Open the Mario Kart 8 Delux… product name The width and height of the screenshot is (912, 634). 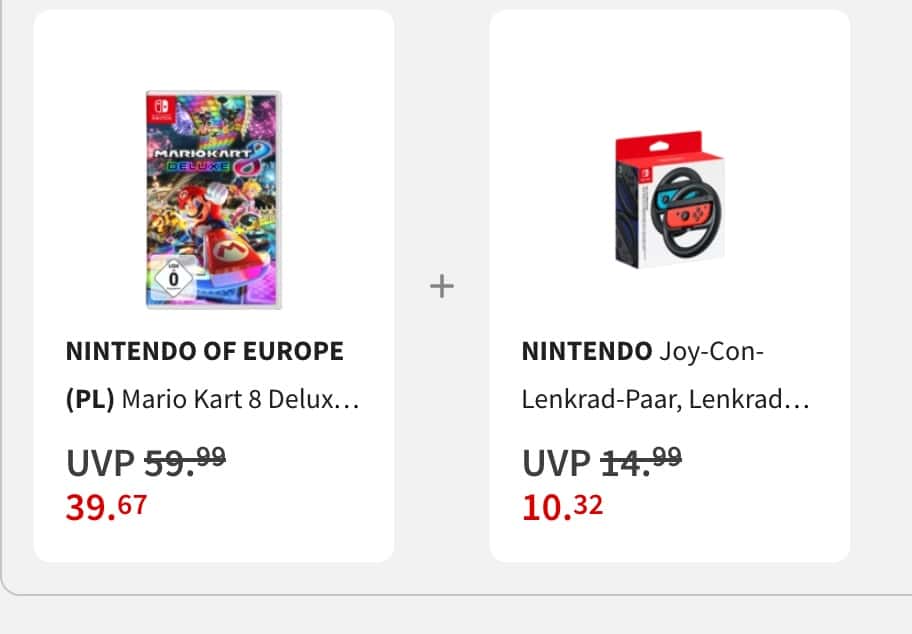[240, 400]
